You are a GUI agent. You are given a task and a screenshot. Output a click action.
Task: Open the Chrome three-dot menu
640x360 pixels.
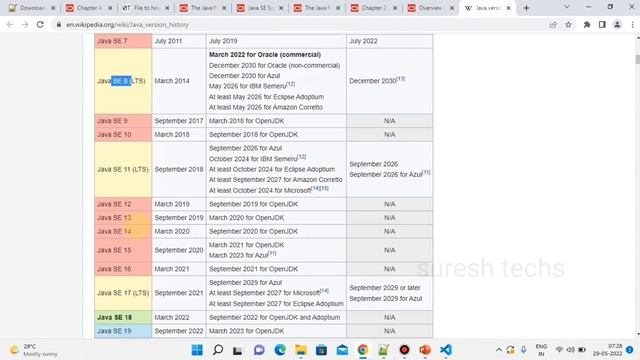pyautogui.click(x=632, y=24)
